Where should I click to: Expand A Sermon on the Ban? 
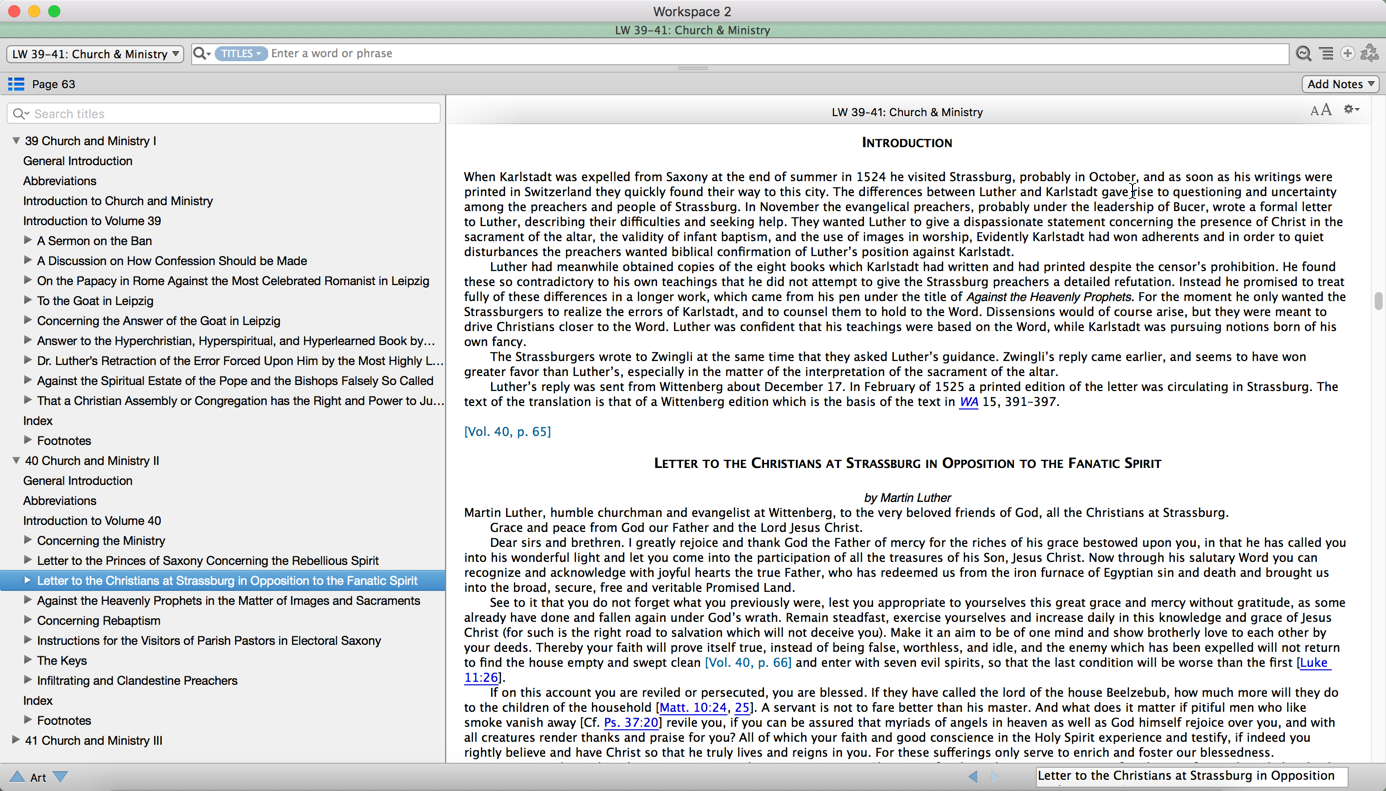[28, 241]
